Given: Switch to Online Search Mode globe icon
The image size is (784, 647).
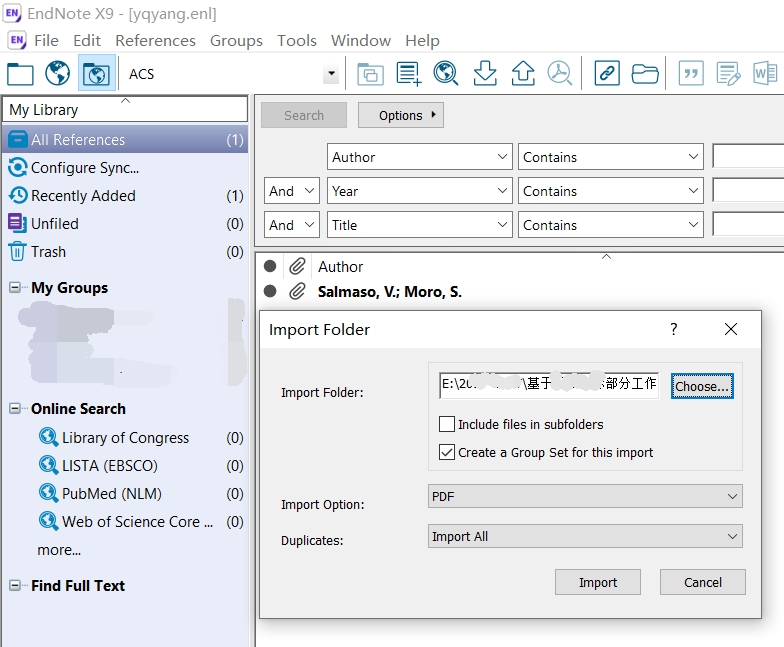Looking at the screenshot, I should point(58,73).
